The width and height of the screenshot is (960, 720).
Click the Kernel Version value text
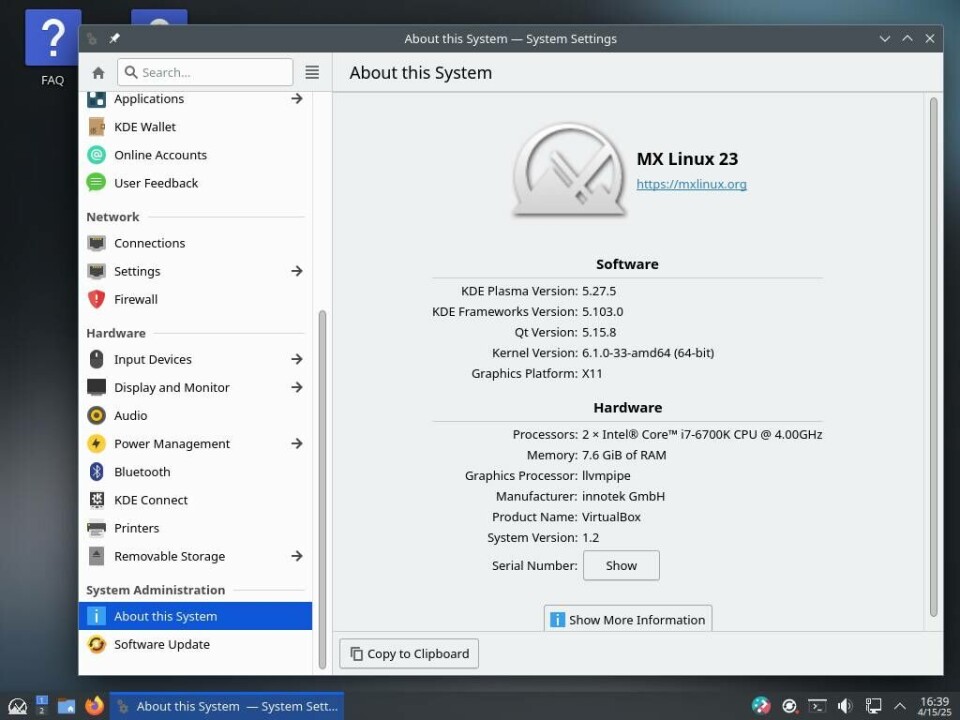pyautogui.click(x=648, y=353)
